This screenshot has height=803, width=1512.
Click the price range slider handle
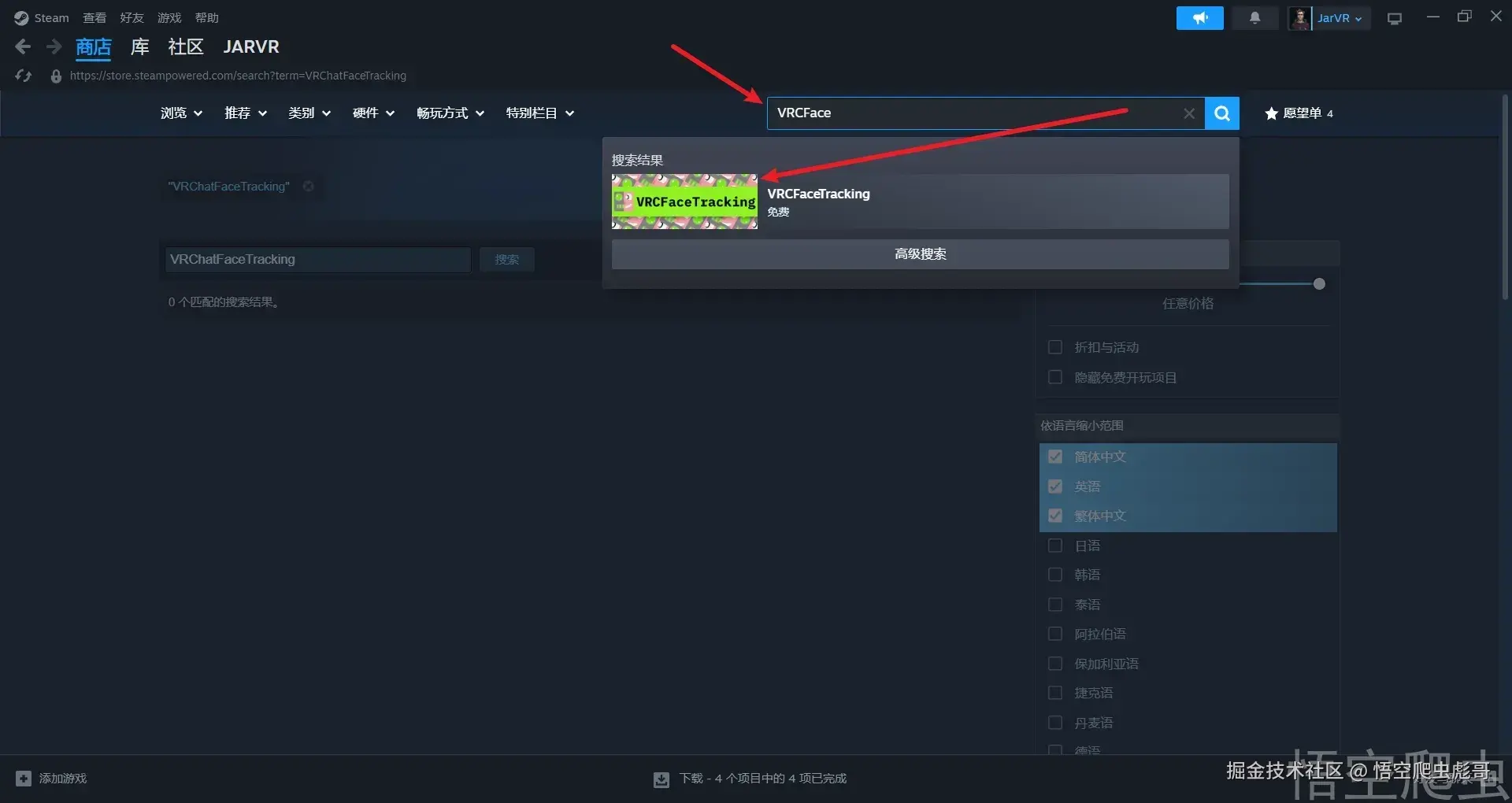point(1319,284)
